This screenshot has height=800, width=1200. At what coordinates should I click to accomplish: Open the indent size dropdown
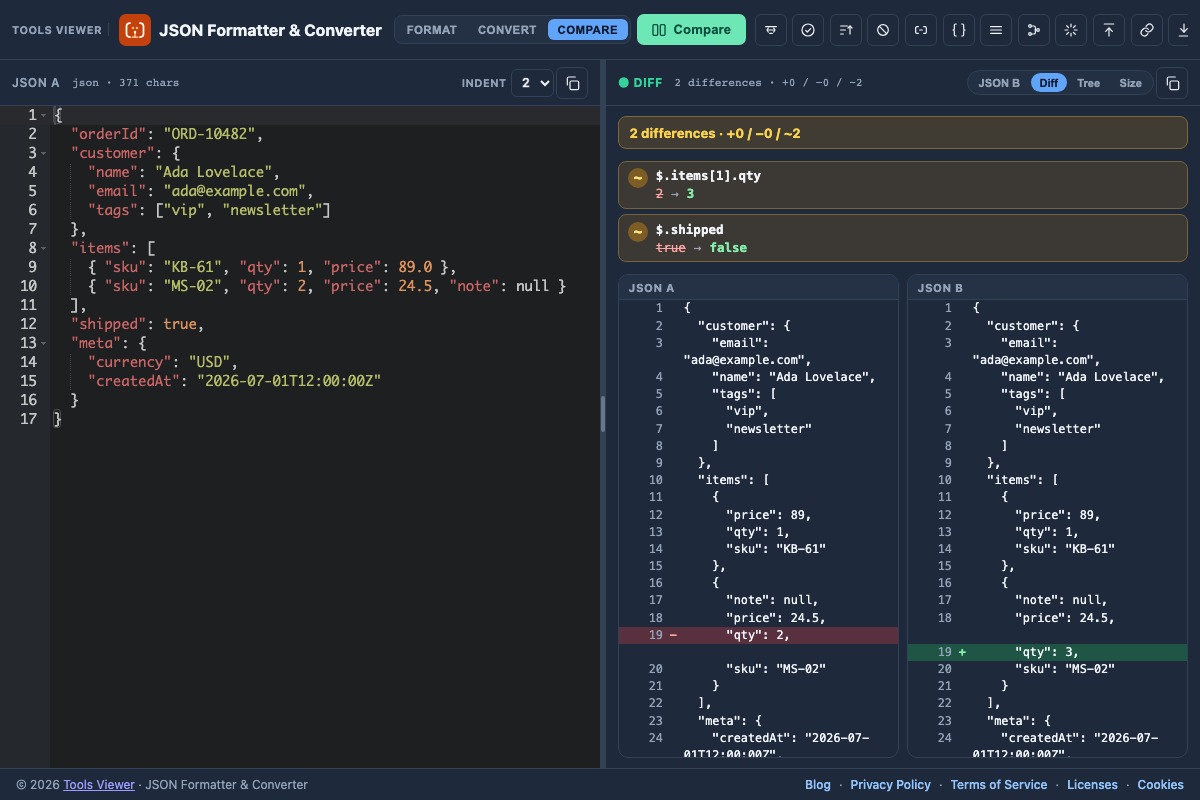point(532,83)
